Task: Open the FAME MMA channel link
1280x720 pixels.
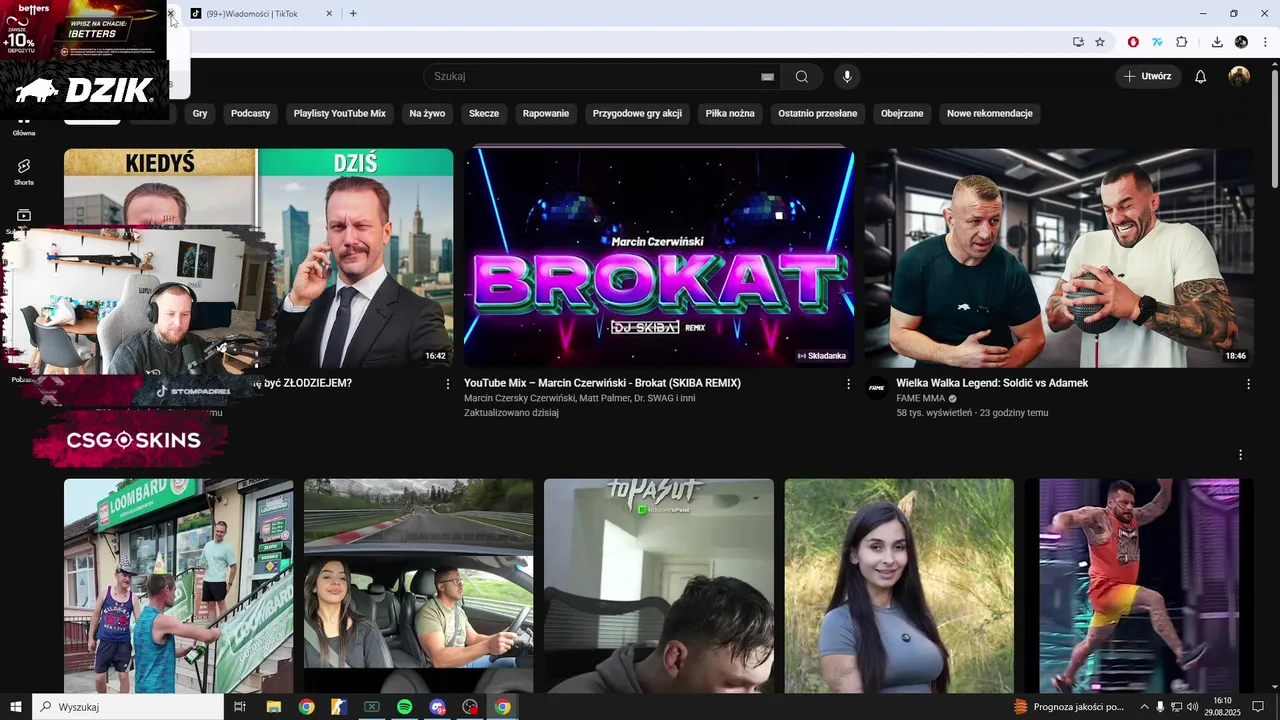Action: pos(920,398)
